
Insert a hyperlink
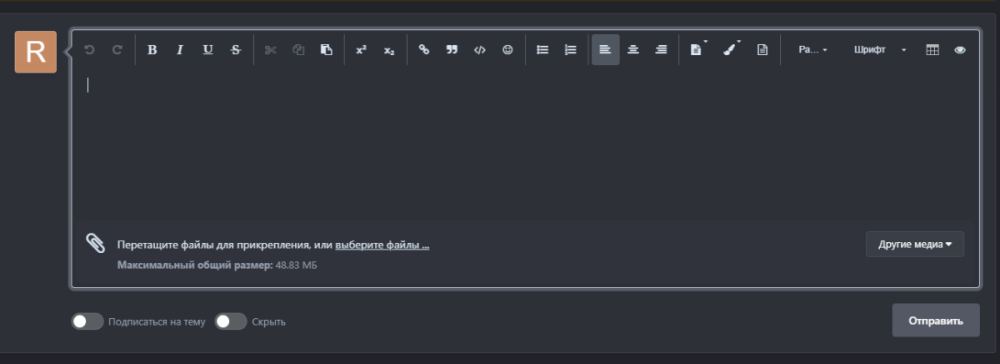[423, 50]
